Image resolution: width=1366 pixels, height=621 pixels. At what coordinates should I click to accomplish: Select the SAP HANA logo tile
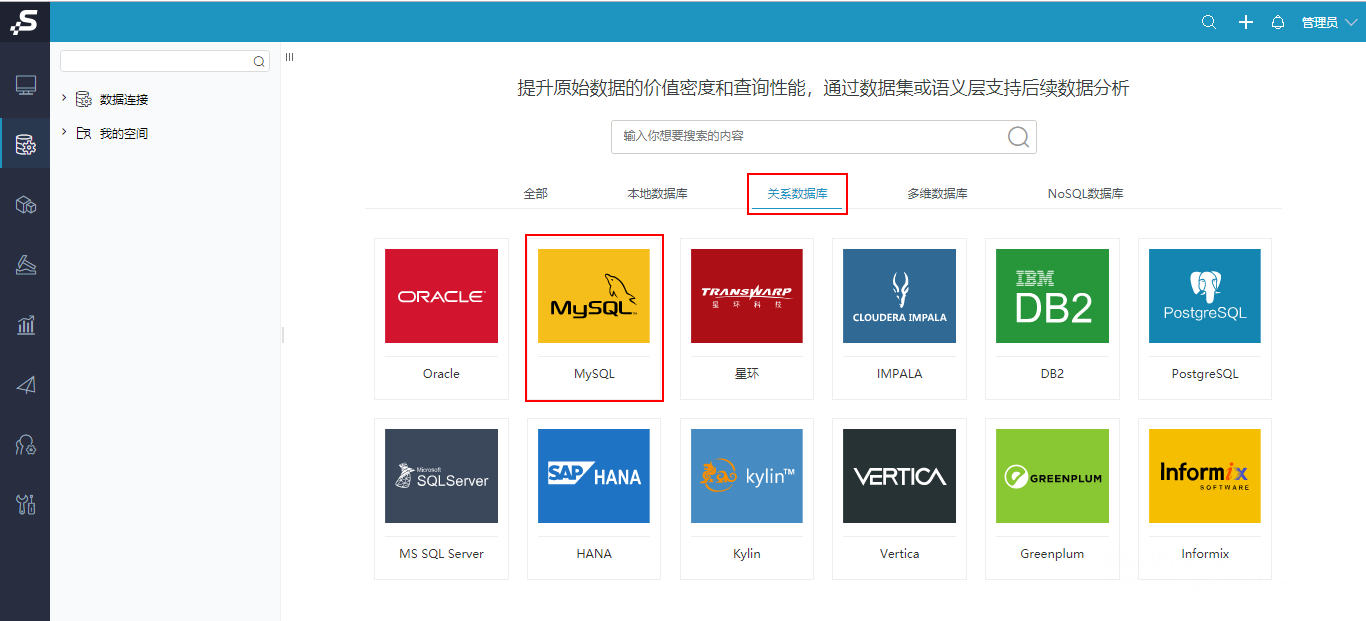[x=594, y=476]
